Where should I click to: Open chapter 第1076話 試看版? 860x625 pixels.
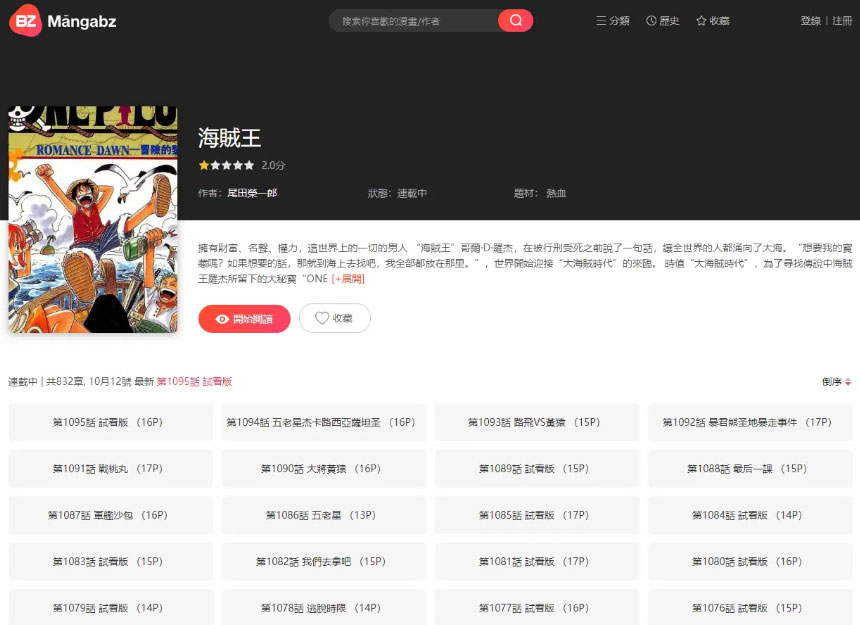click(750, 607)
